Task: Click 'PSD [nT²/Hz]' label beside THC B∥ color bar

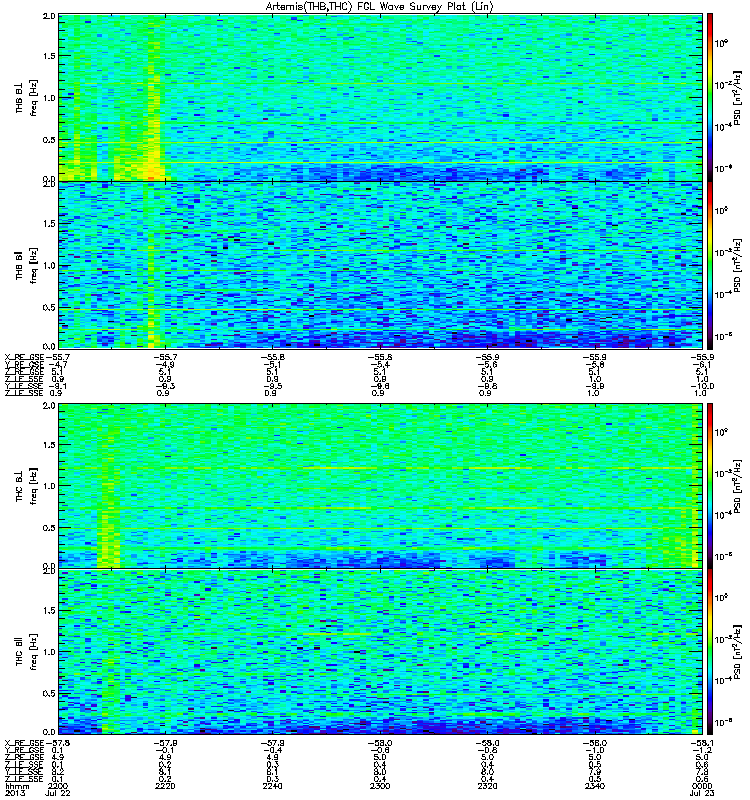Action: pos(738,652)
